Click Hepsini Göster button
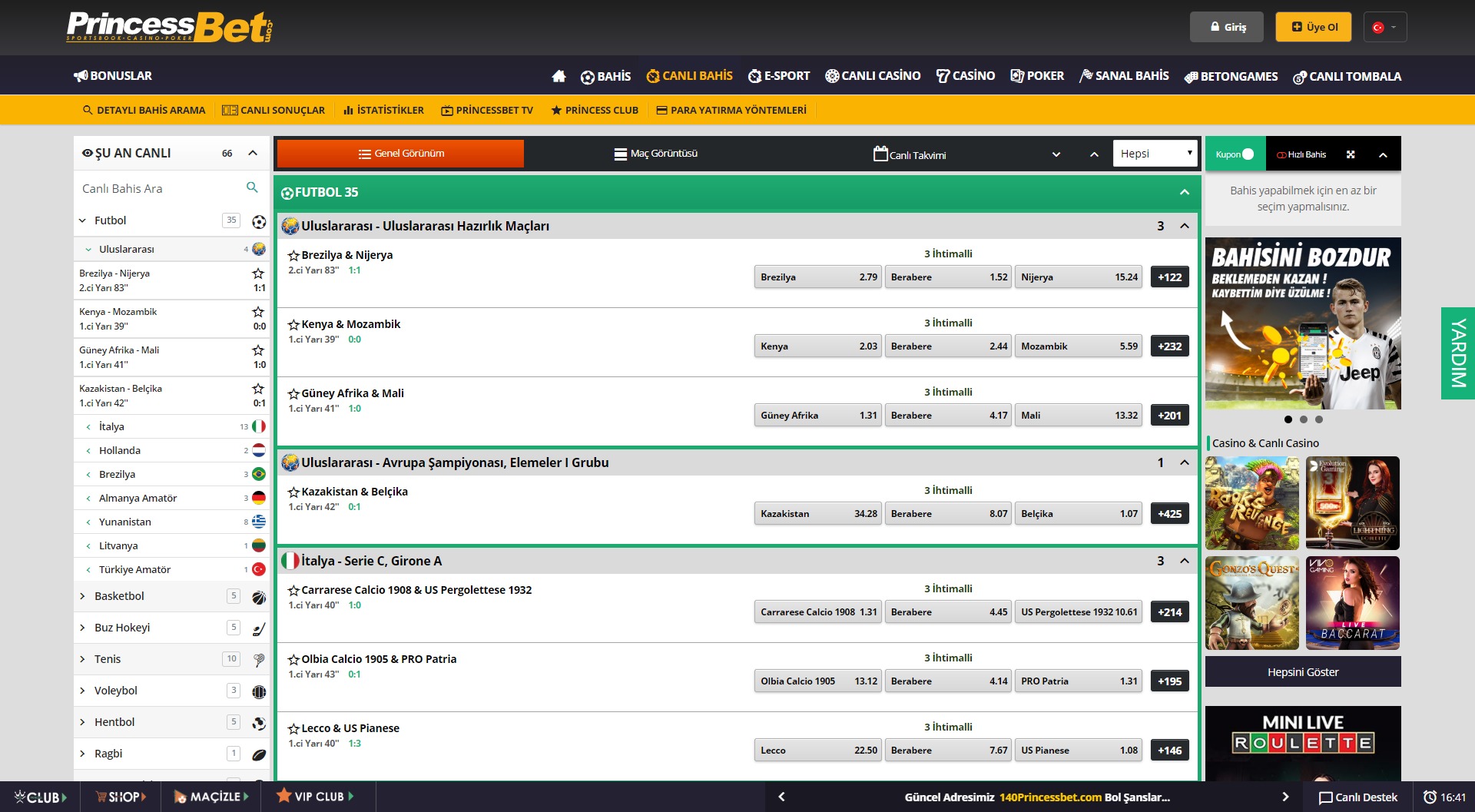This screenshot has width=1475, height=812. point(1303,672)
